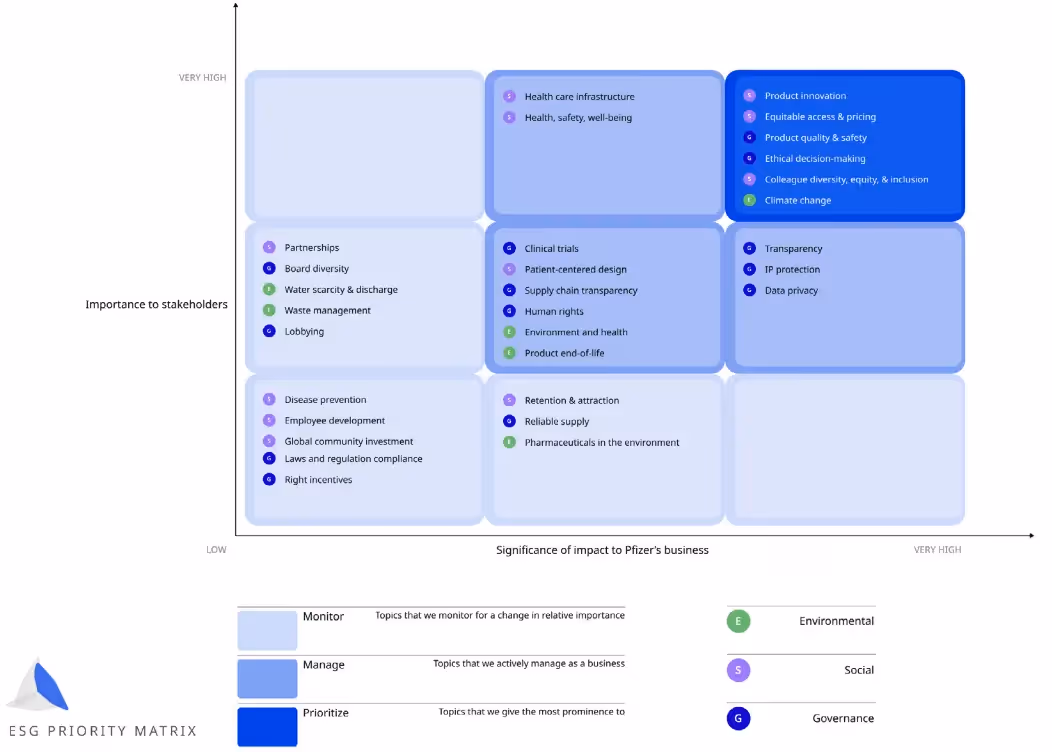Click the icon beside Data privacy
This screenshot has height=752, width=1052.
pyautogui.click(x=749, y=290)
